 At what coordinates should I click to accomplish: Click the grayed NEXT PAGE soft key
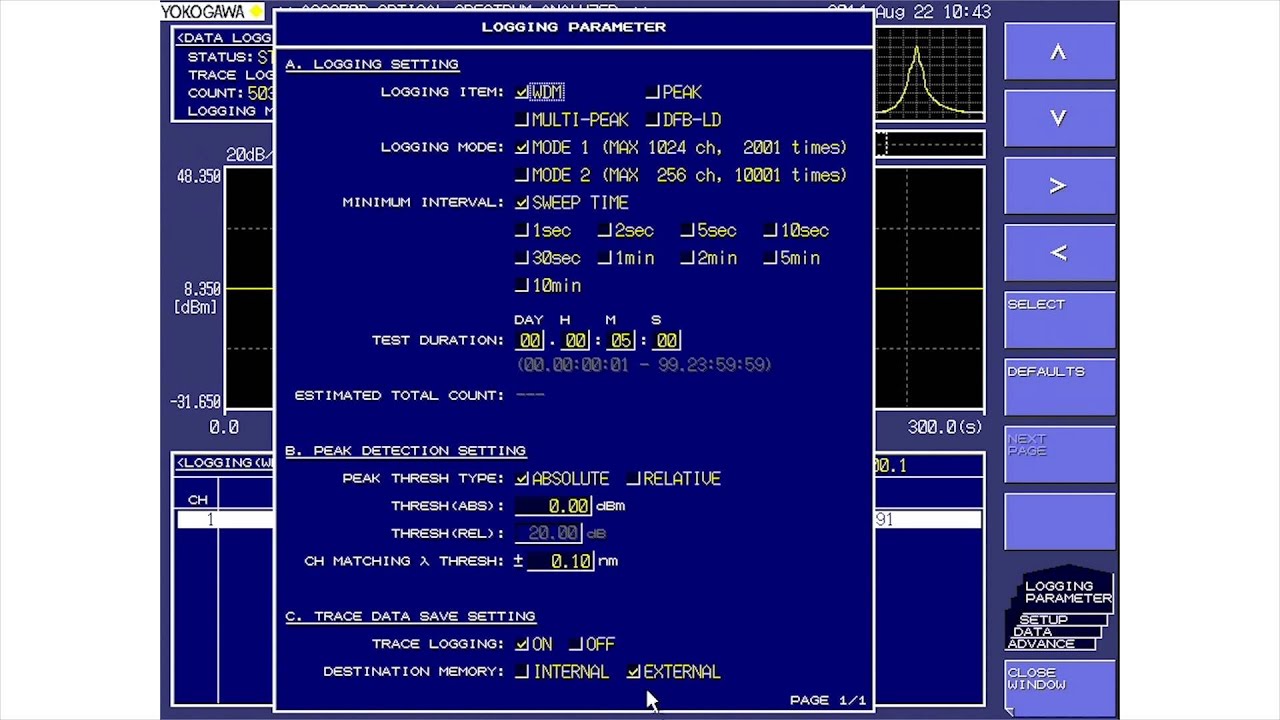(x=1059, y=454)
